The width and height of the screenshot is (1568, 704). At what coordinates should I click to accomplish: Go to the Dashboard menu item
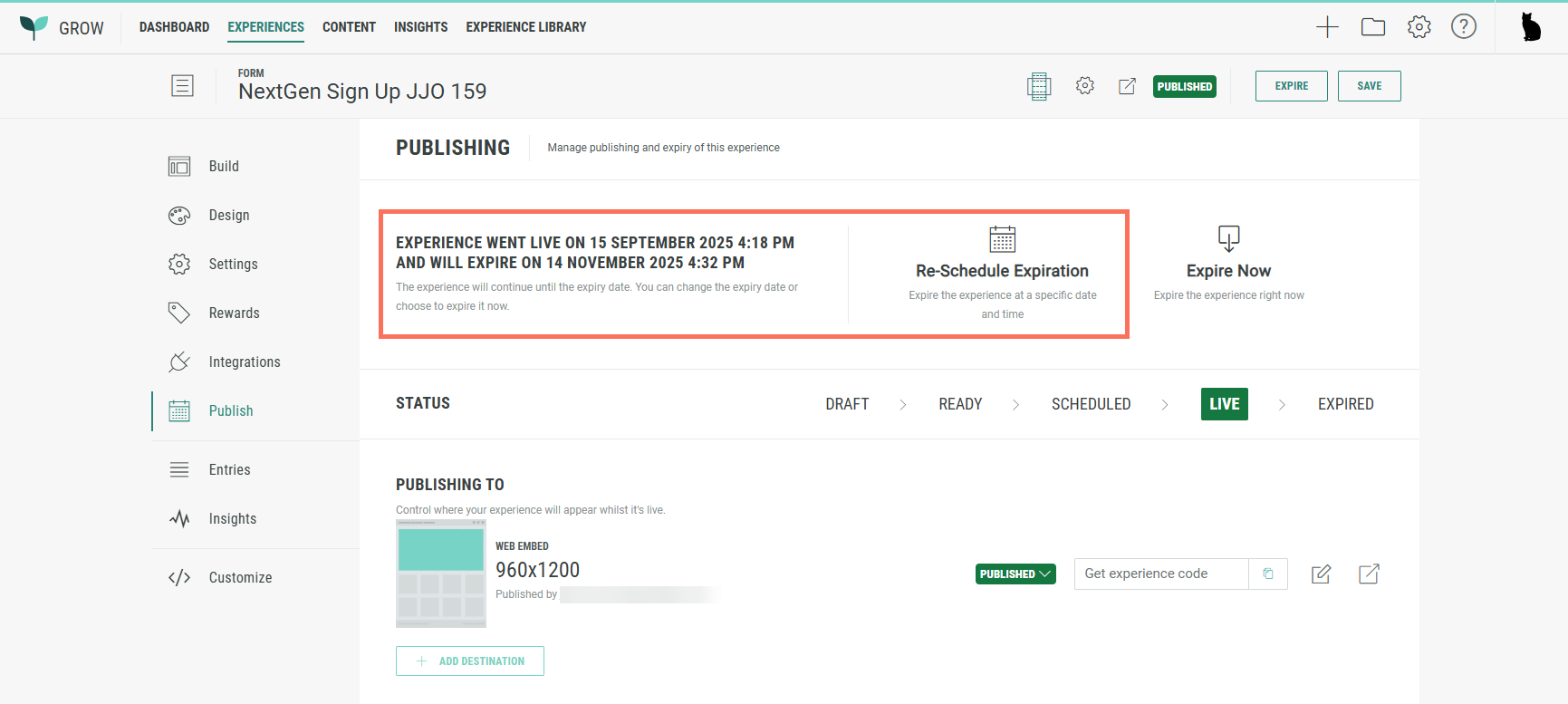[174, 27]
